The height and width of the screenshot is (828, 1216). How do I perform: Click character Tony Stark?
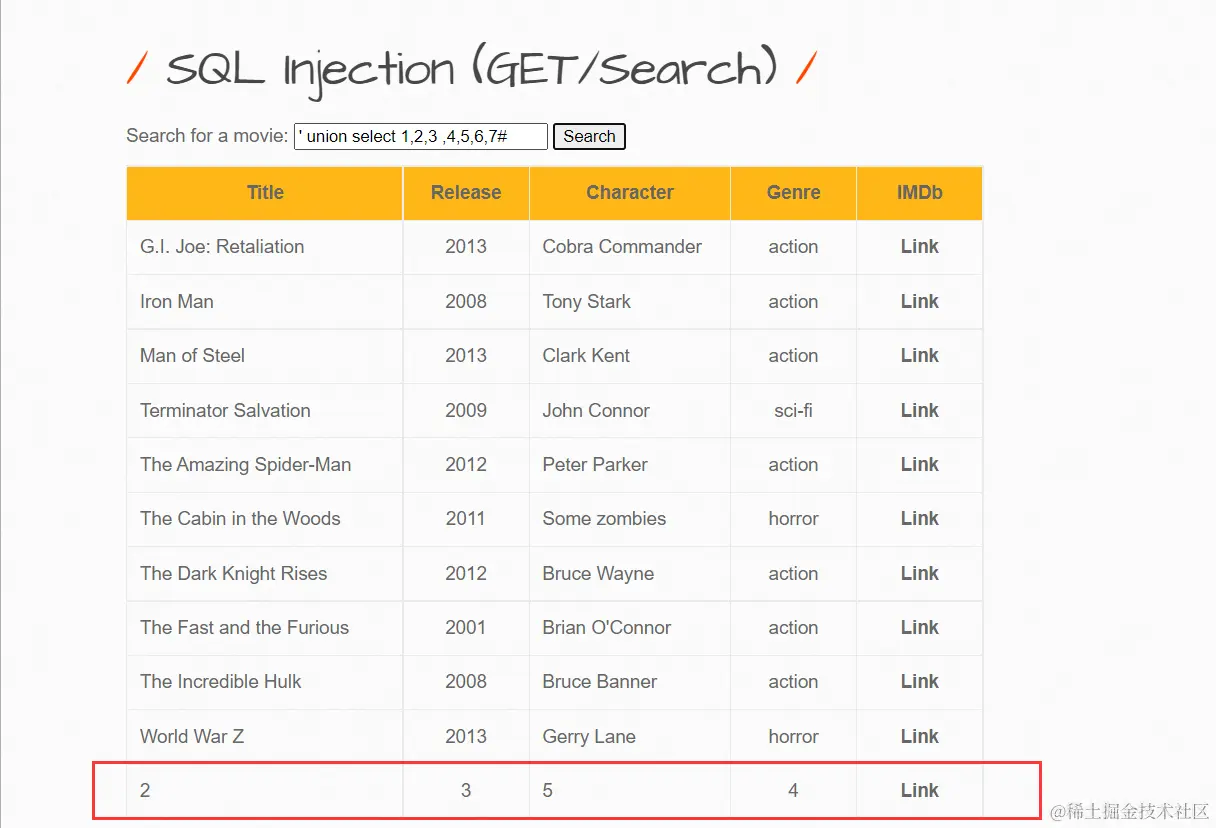coord(587,302)
